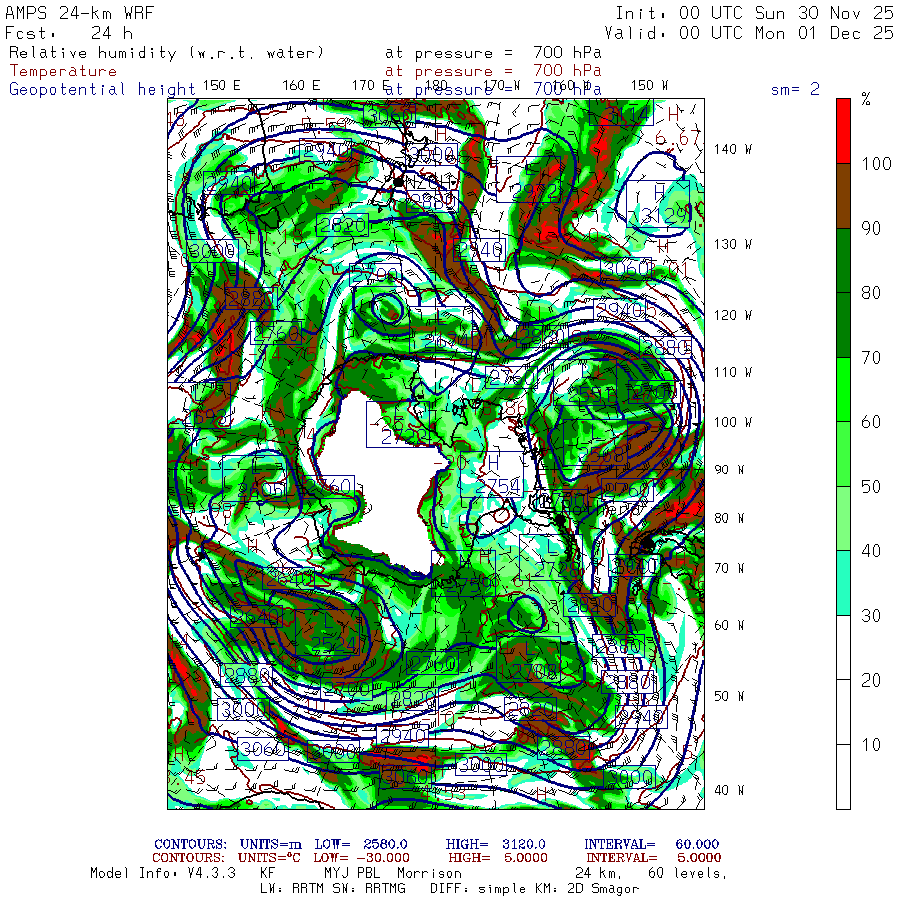Click the '120 W' longitude label
This screenshot has height=900, width=900.
tap(733, 315)
